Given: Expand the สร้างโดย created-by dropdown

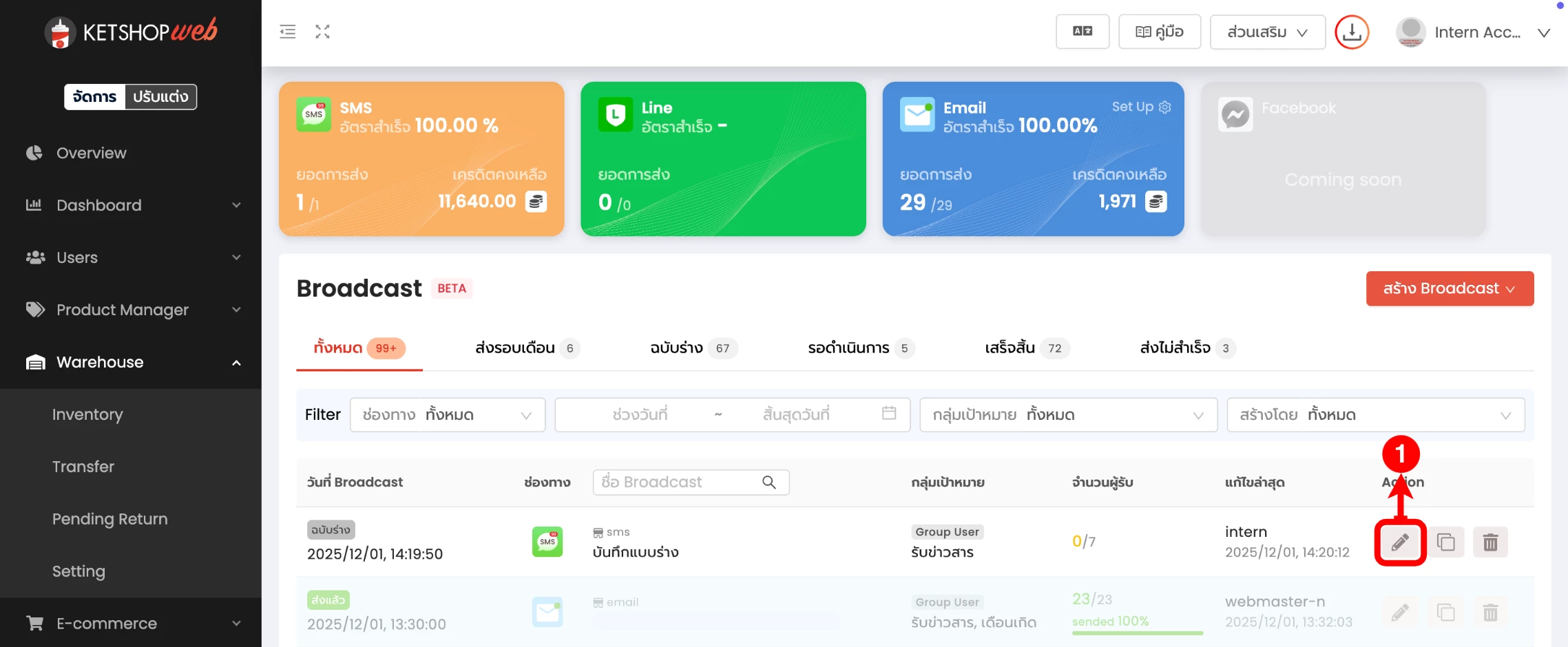Looking at the screenshot, I should tap(1375, 415).
